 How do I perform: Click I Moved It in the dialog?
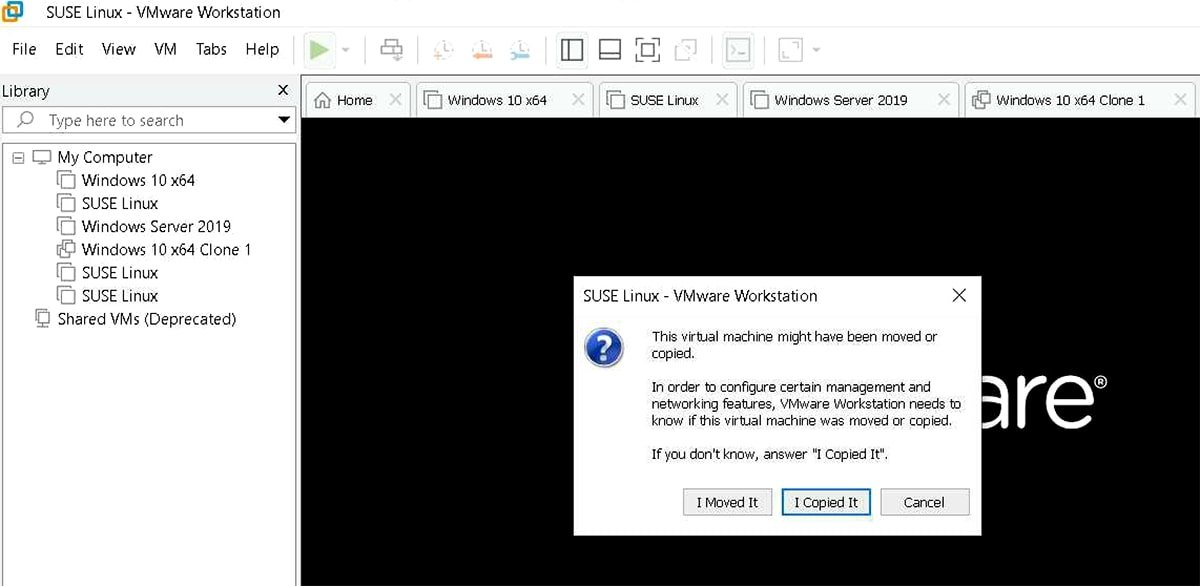pos(727,502)
